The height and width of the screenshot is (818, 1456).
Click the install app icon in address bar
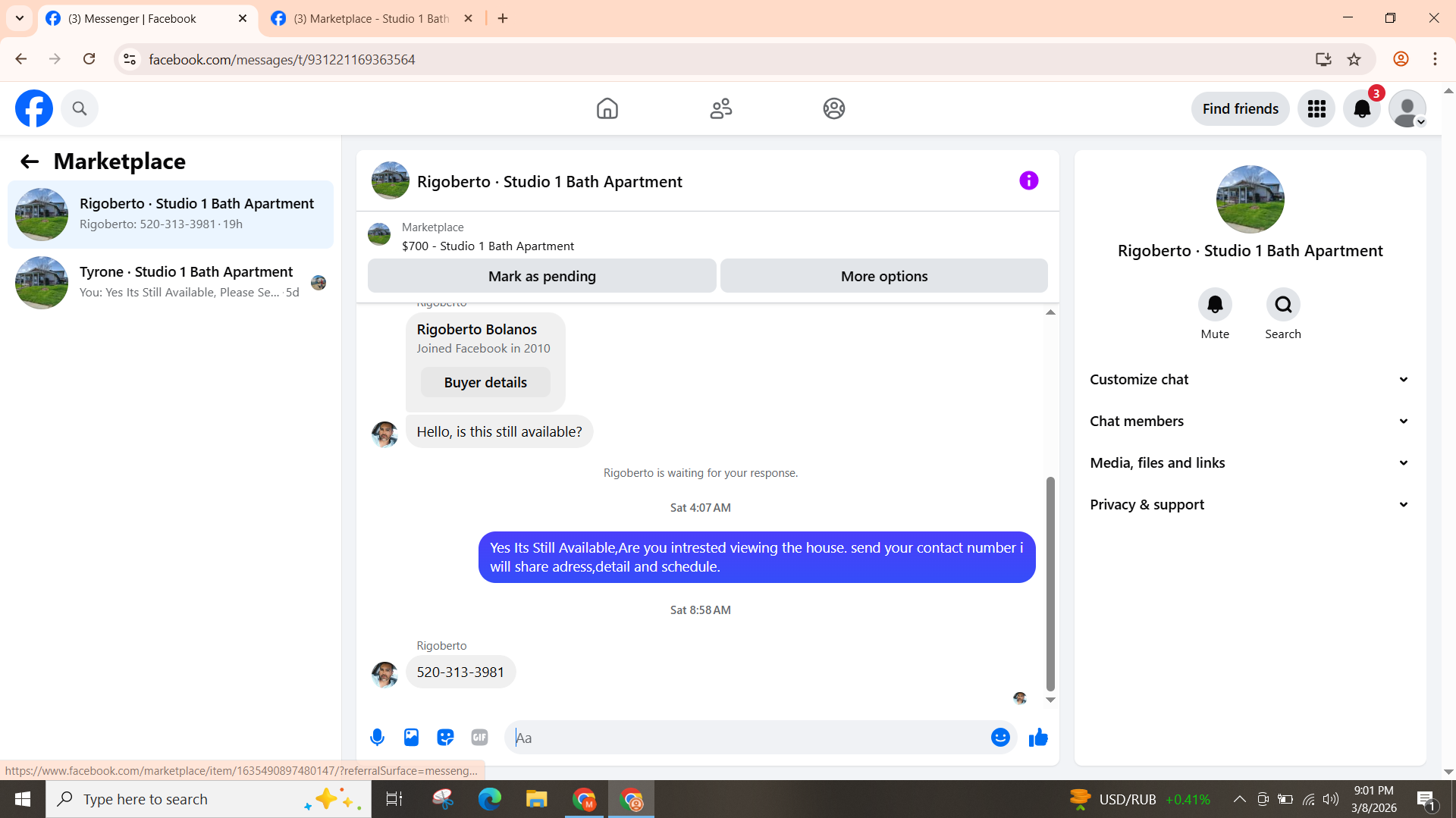coord(1323,59)
